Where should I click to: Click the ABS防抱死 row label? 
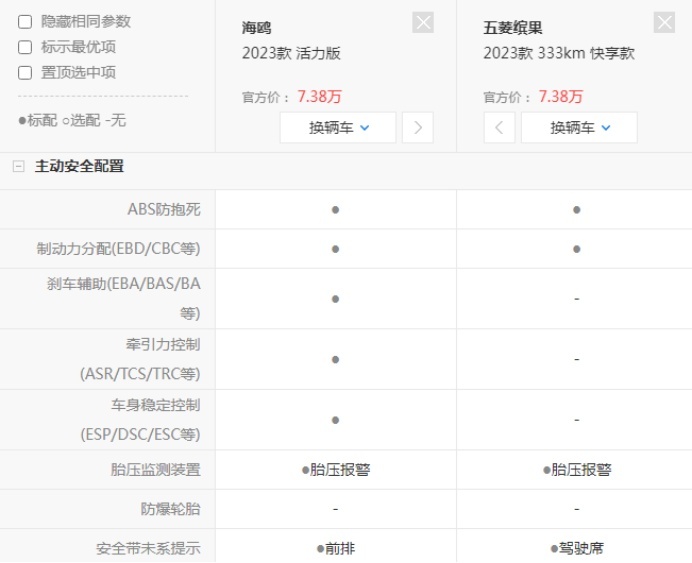[164, 209]
